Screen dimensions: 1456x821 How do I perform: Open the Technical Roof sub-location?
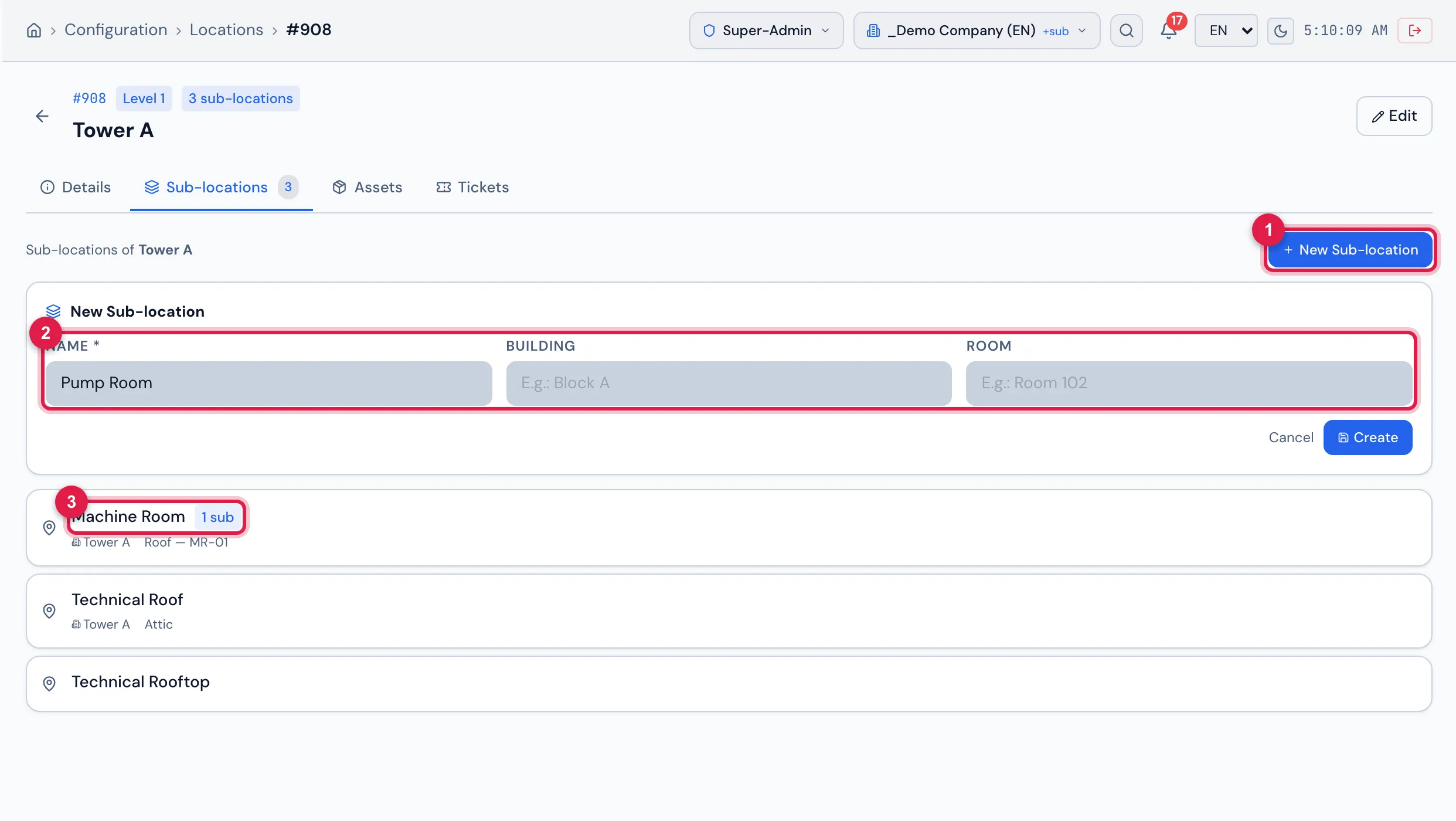tap(729, 611)
